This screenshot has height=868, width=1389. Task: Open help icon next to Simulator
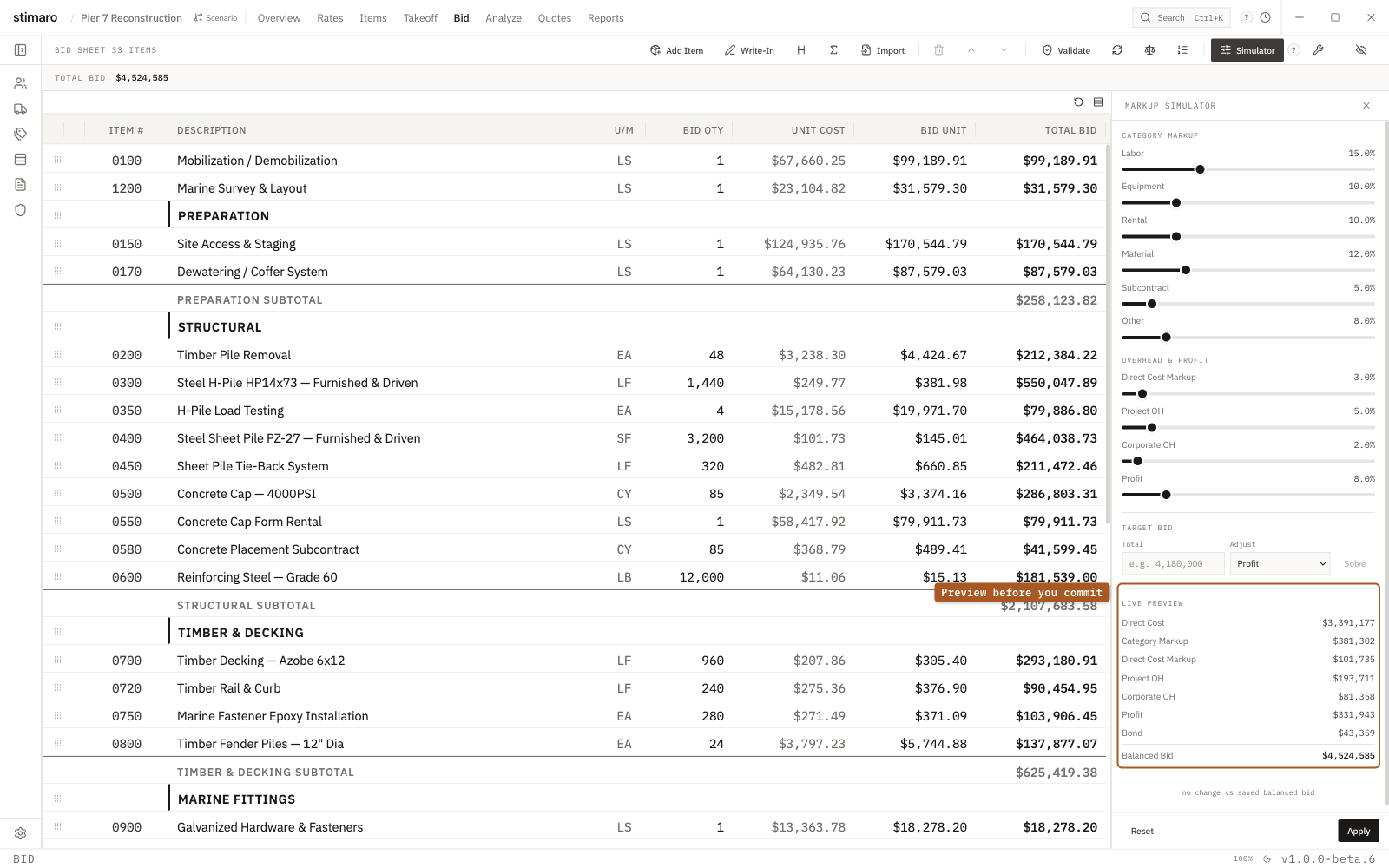(1294, 50)
